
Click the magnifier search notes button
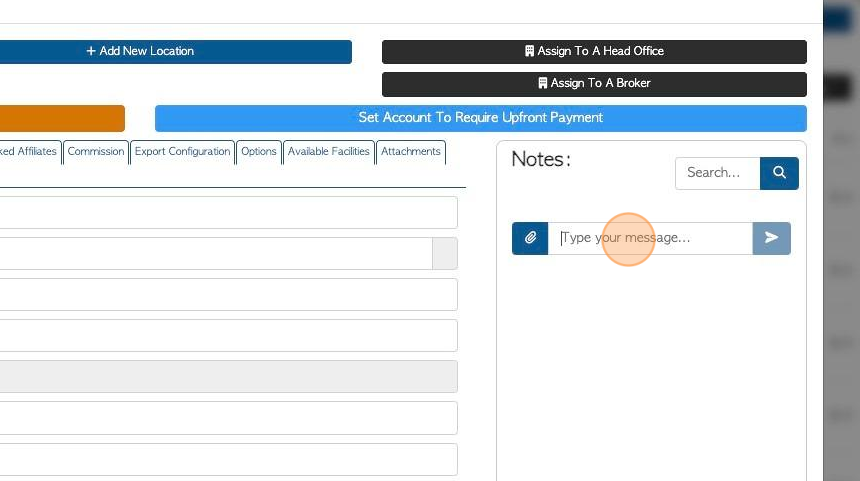[x=779, y=173]
